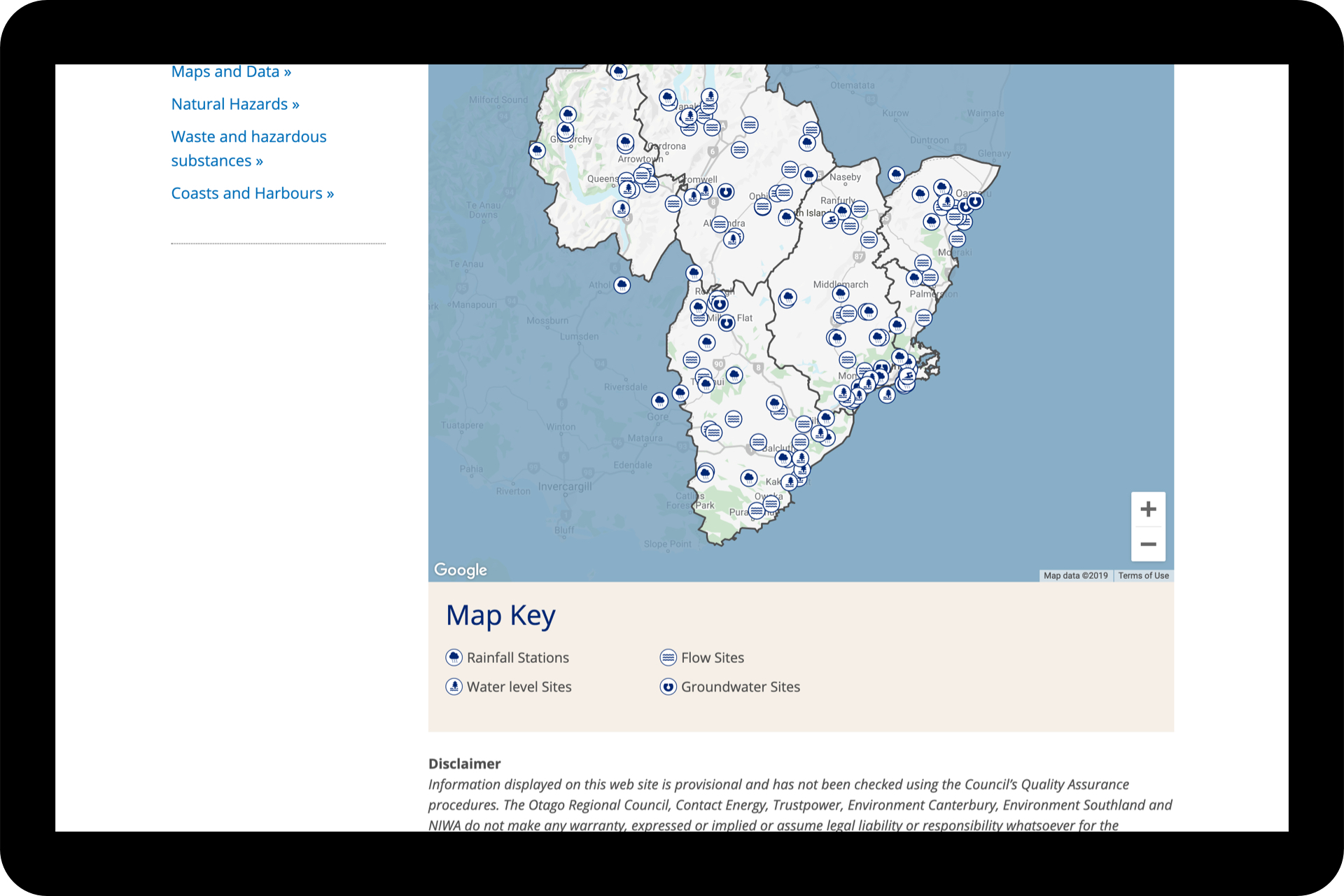The height and width of the screenshot is (896, 1344).
Task: Select the groundwater marker east of Cromwell
Action: 726,191
